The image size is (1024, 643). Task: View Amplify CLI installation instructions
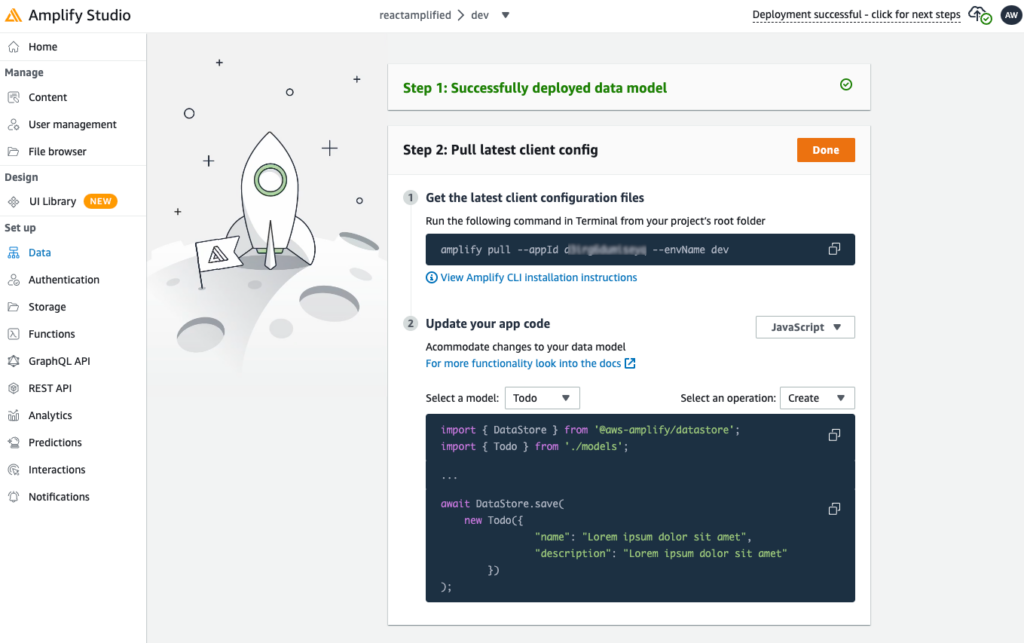538,278
